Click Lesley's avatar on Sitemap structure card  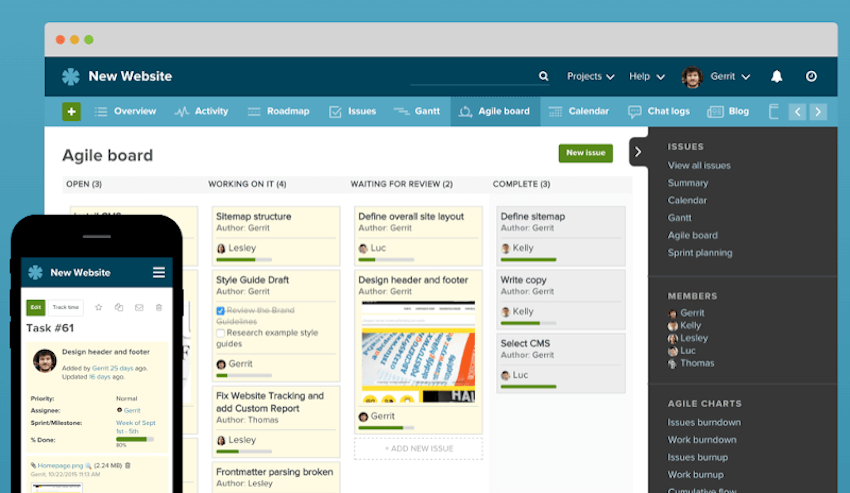221,248
